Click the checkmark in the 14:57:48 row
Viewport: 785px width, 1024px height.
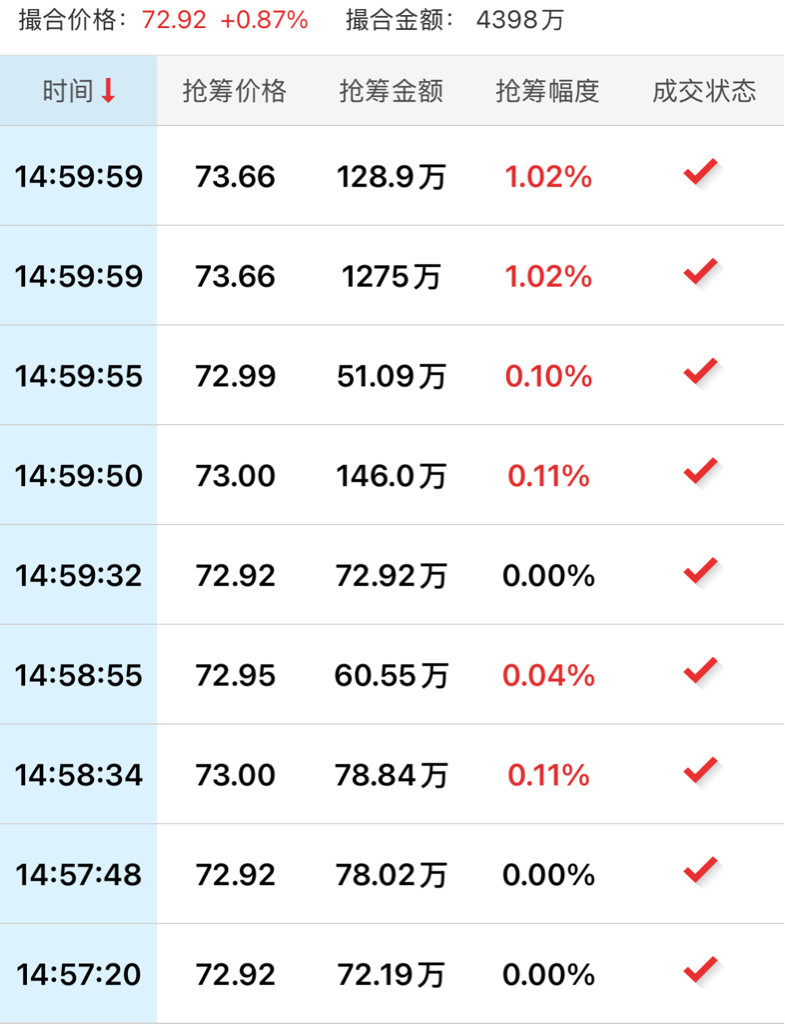click(x=701, y=872)
